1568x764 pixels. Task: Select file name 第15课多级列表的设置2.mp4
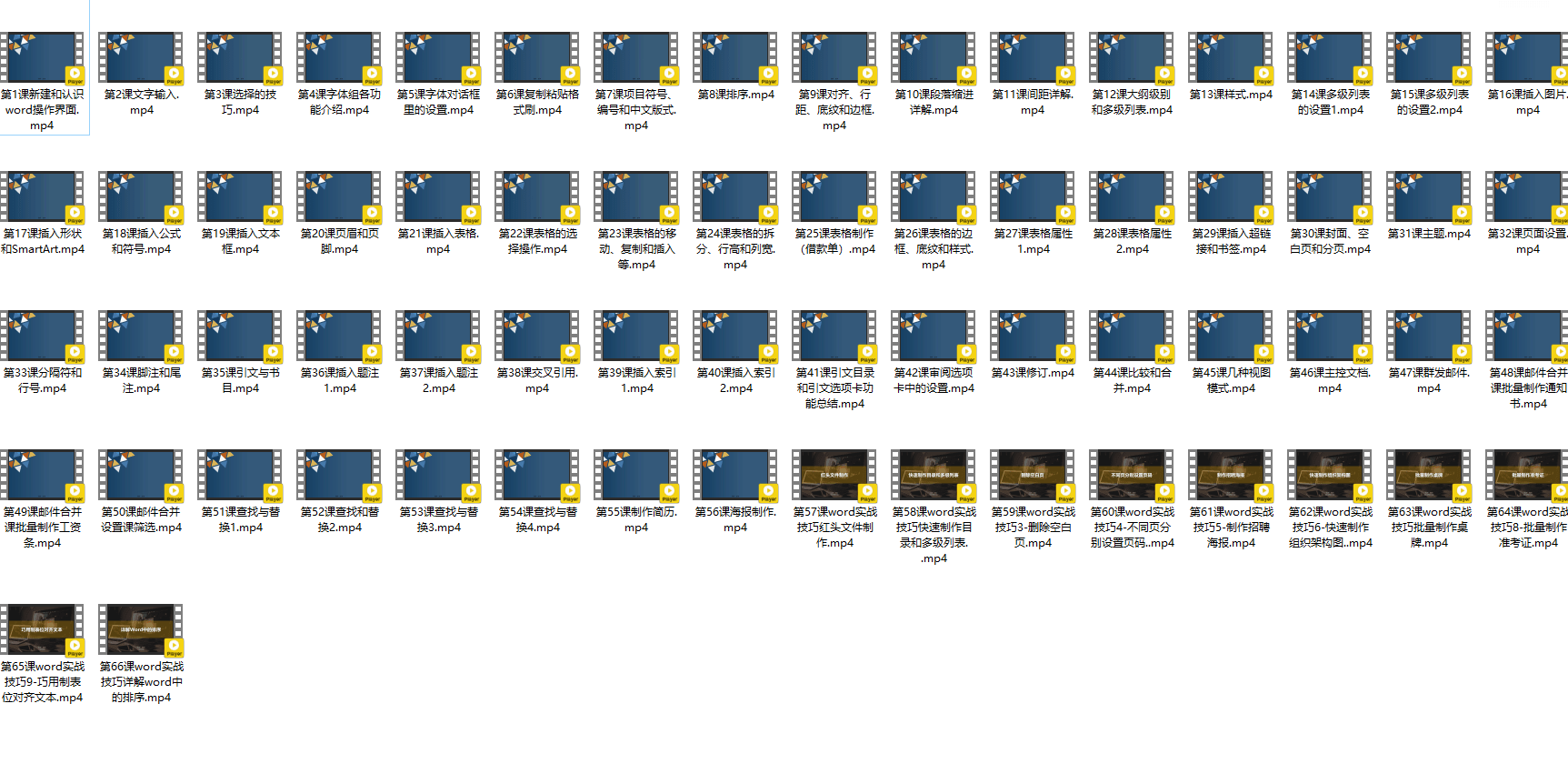[x=1429, y=102]
